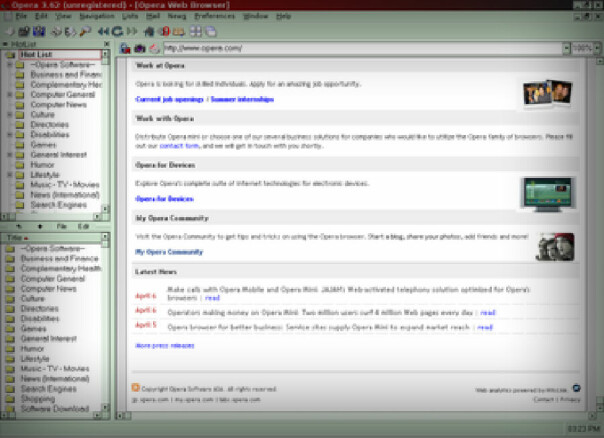Click the Print icon in main toolbar
604x438 pixels.
tap(56, 32)
